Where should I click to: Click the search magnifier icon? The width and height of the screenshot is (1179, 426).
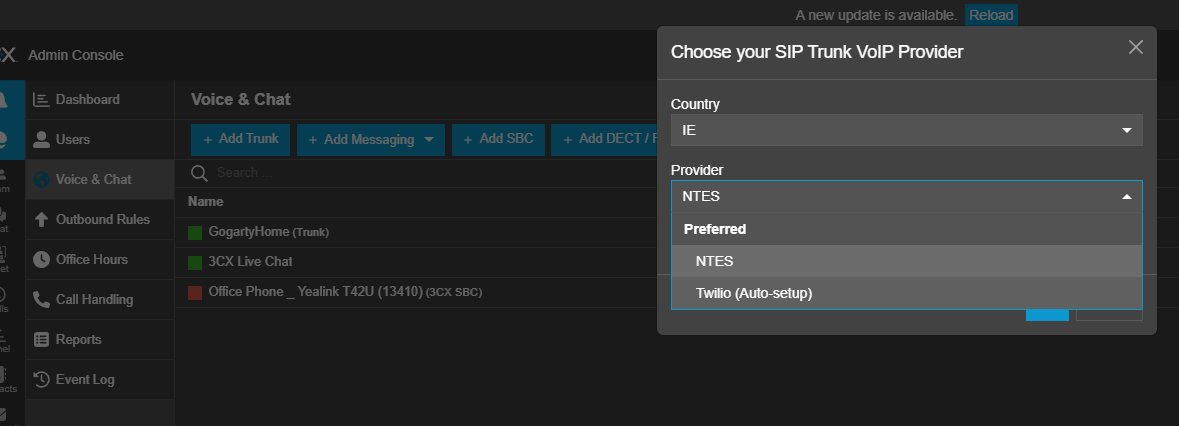pyautogui.click(x=199, y=173)
